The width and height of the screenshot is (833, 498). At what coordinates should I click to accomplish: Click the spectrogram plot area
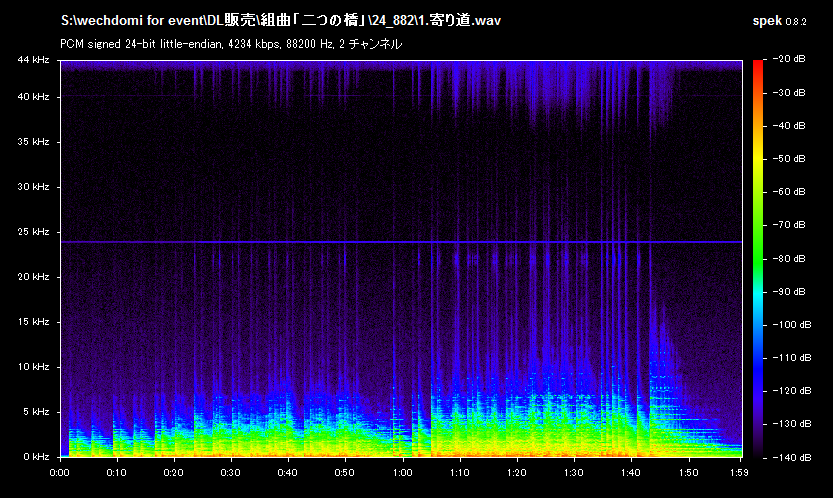point(401,258)
